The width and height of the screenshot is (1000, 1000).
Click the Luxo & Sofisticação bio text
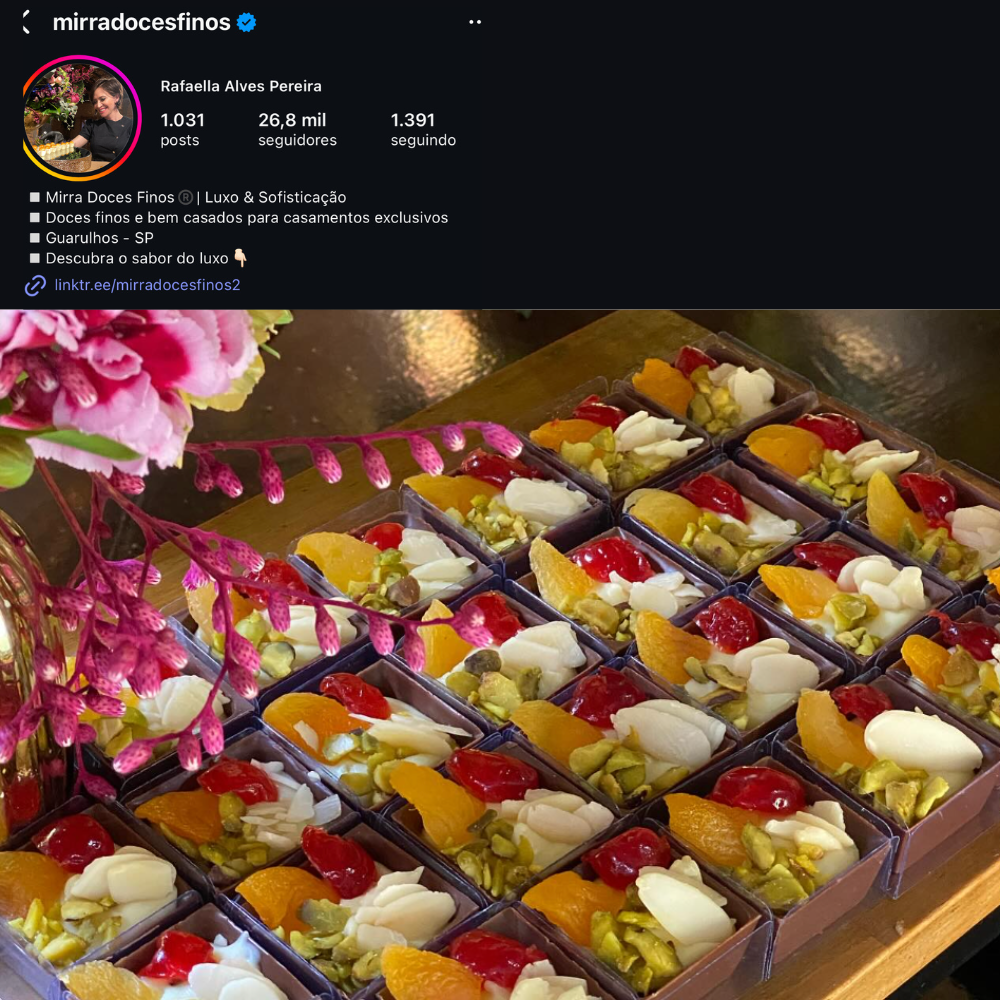[276, 198]
